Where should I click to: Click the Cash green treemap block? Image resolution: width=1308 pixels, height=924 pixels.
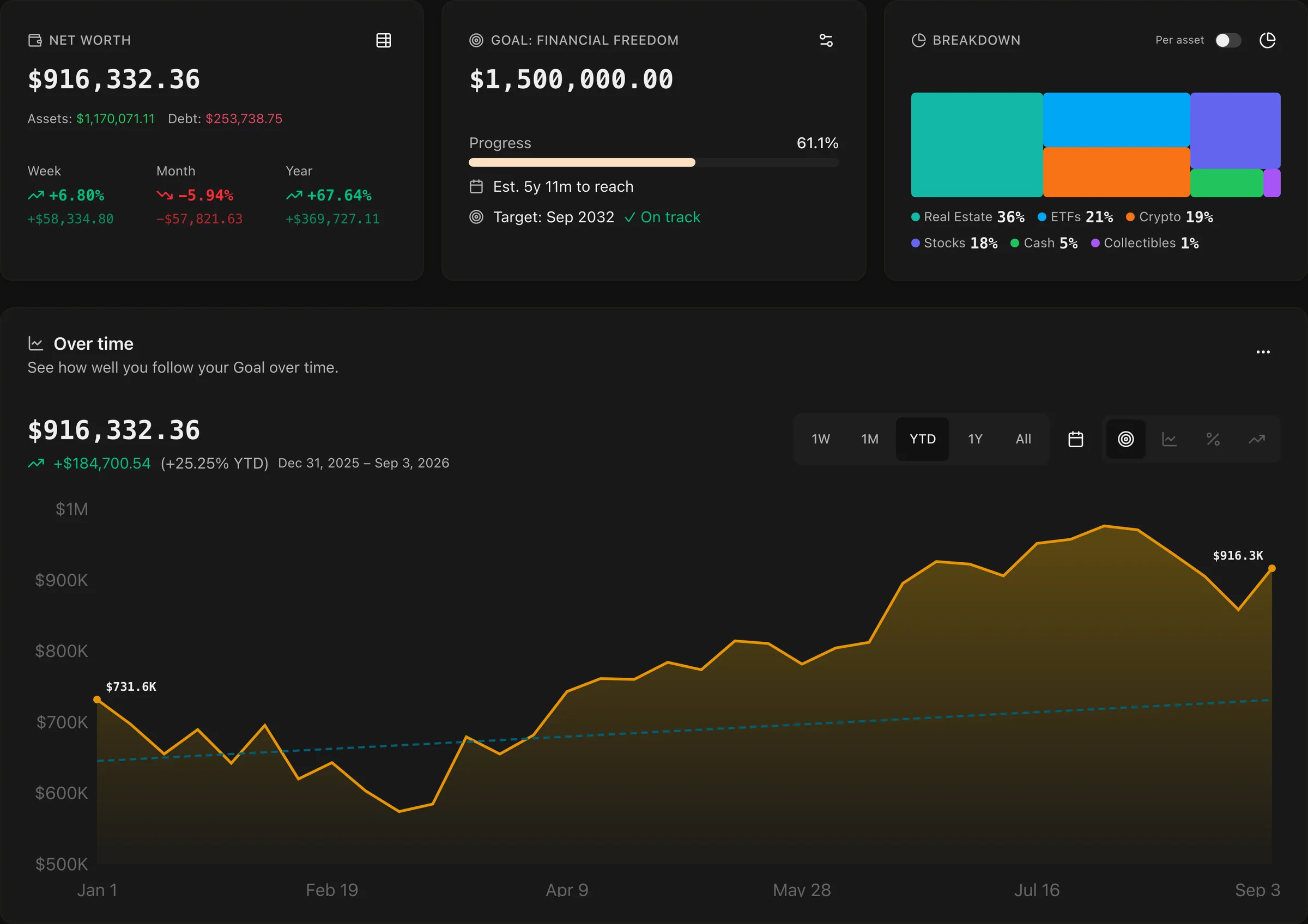1226,183
